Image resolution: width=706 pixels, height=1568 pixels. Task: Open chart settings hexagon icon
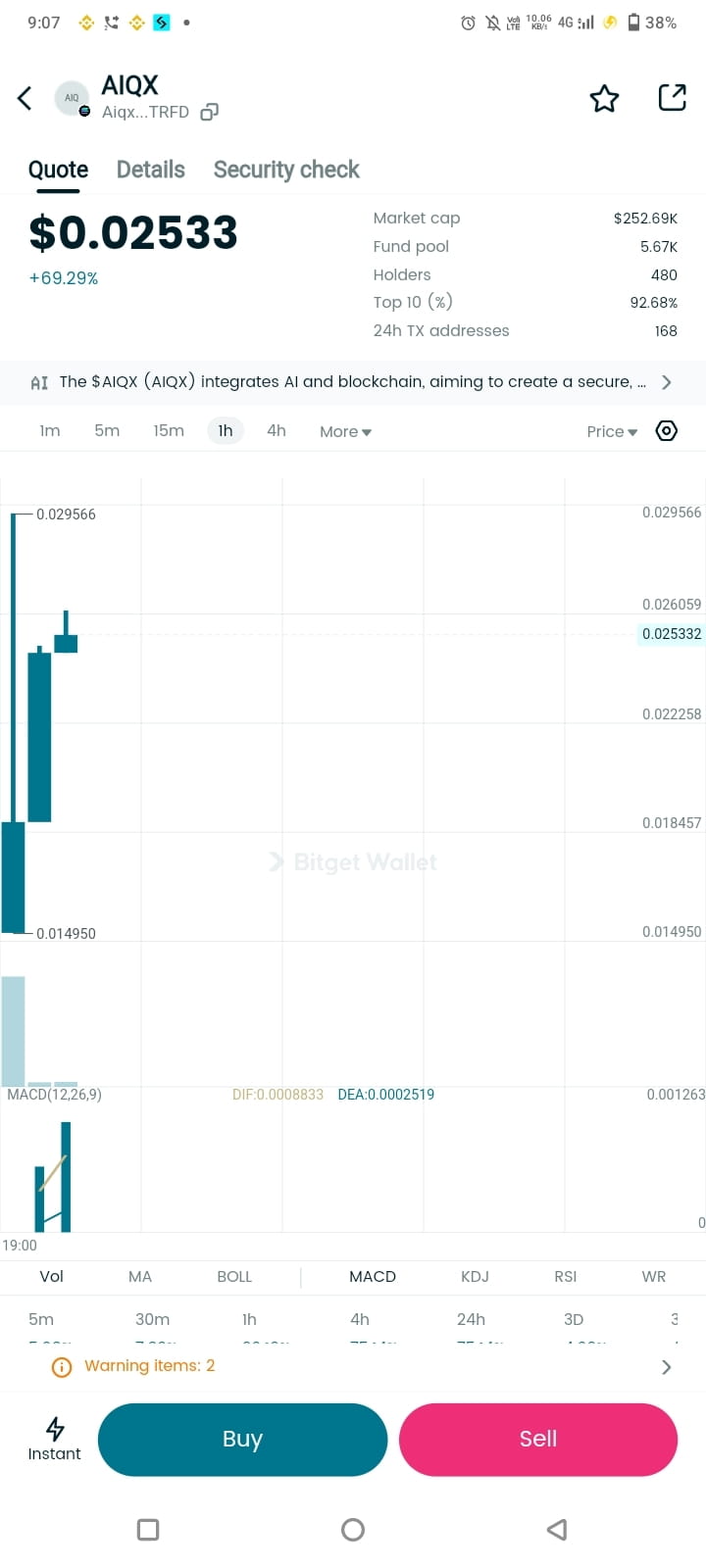(666, 431)
